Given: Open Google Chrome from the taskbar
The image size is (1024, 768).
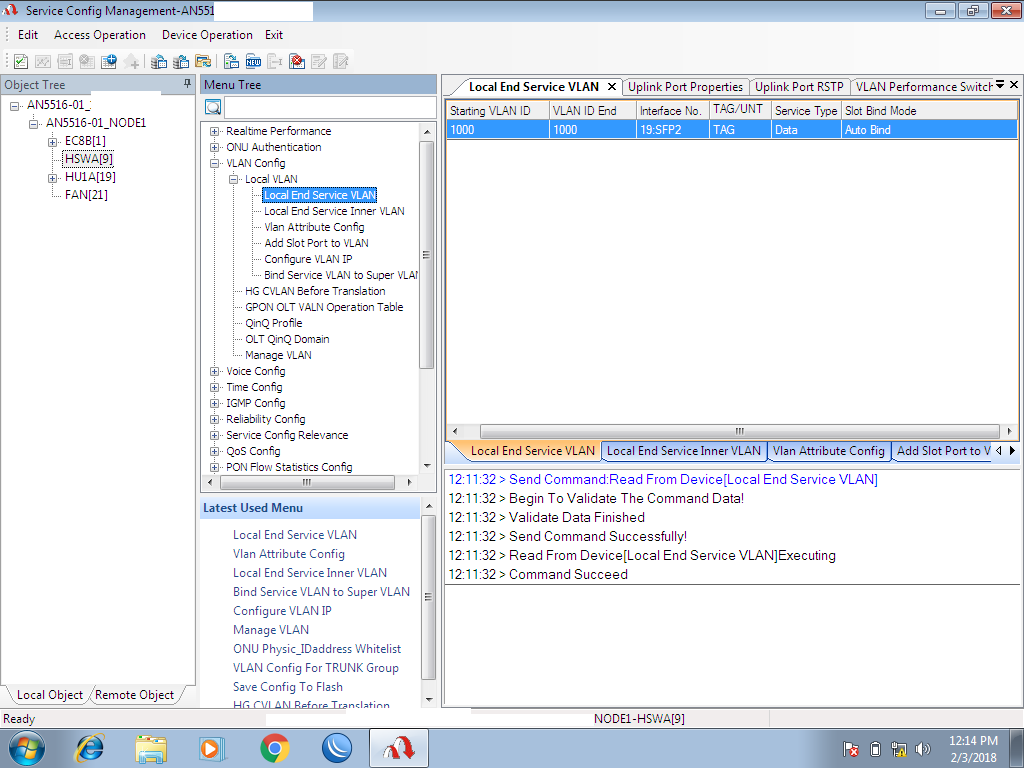Looking at the screenshot, I should coord(275,748).
